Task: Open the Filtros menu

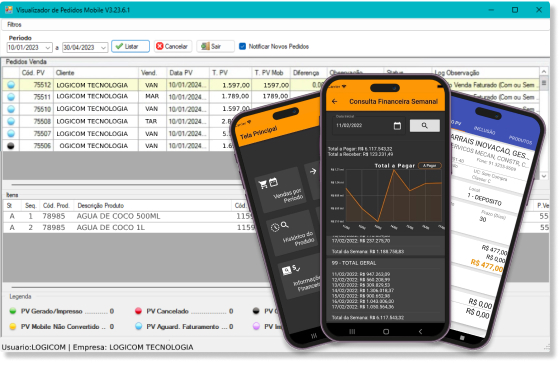Action: pyautogui.click(x=14, y=25)
